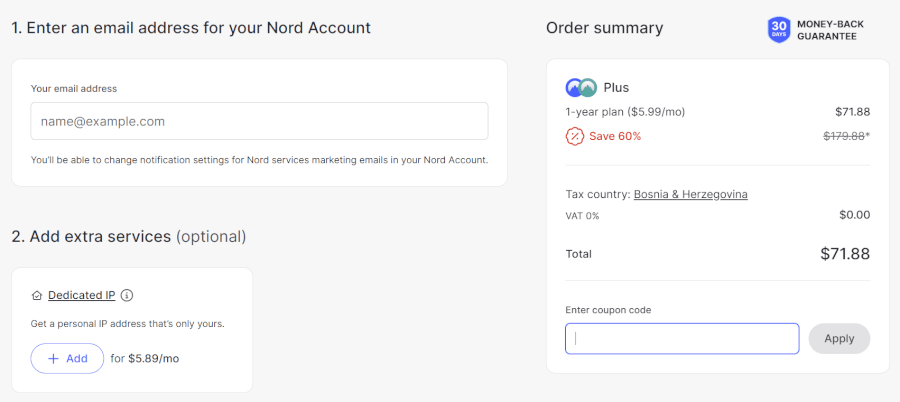Click the 1-year plan price description
The image size is (900, 402).
[x=625, y=112]
